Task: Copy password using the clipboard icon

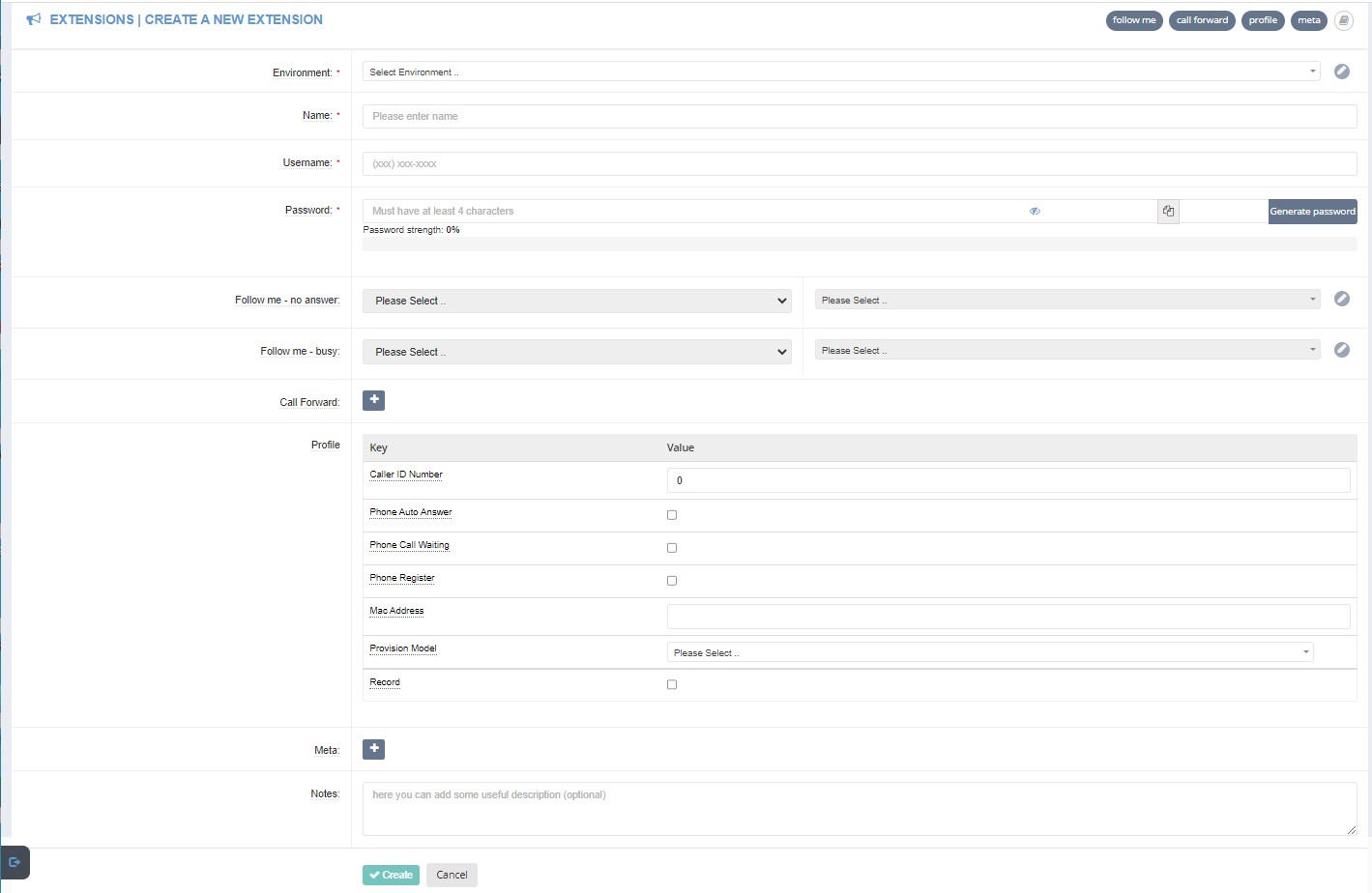Action: tap(1169, 211)
